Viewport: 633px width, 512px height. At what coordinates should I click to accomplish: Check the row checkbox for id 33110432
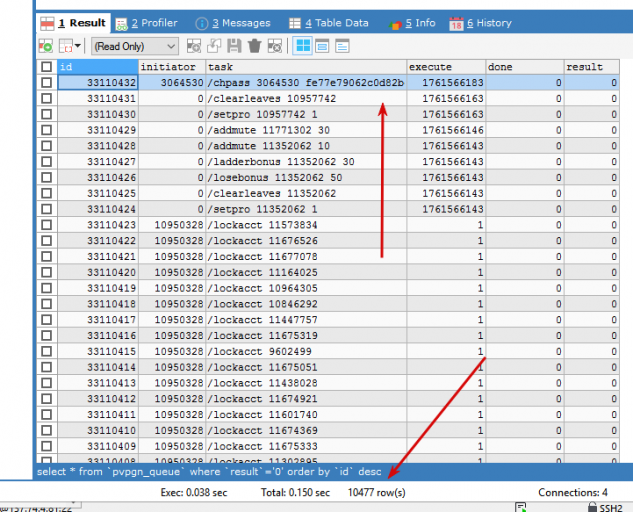point(46,82)
